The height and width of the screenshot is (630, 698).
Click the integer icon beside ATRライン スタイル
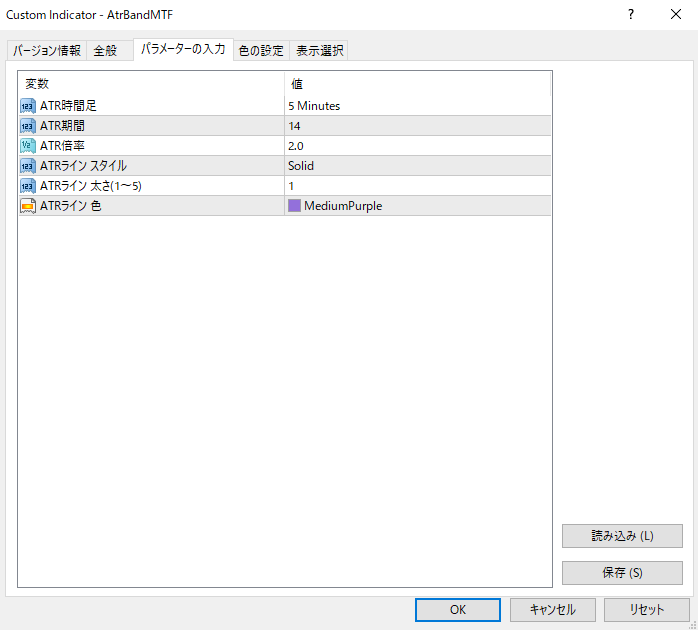(28, 166)
